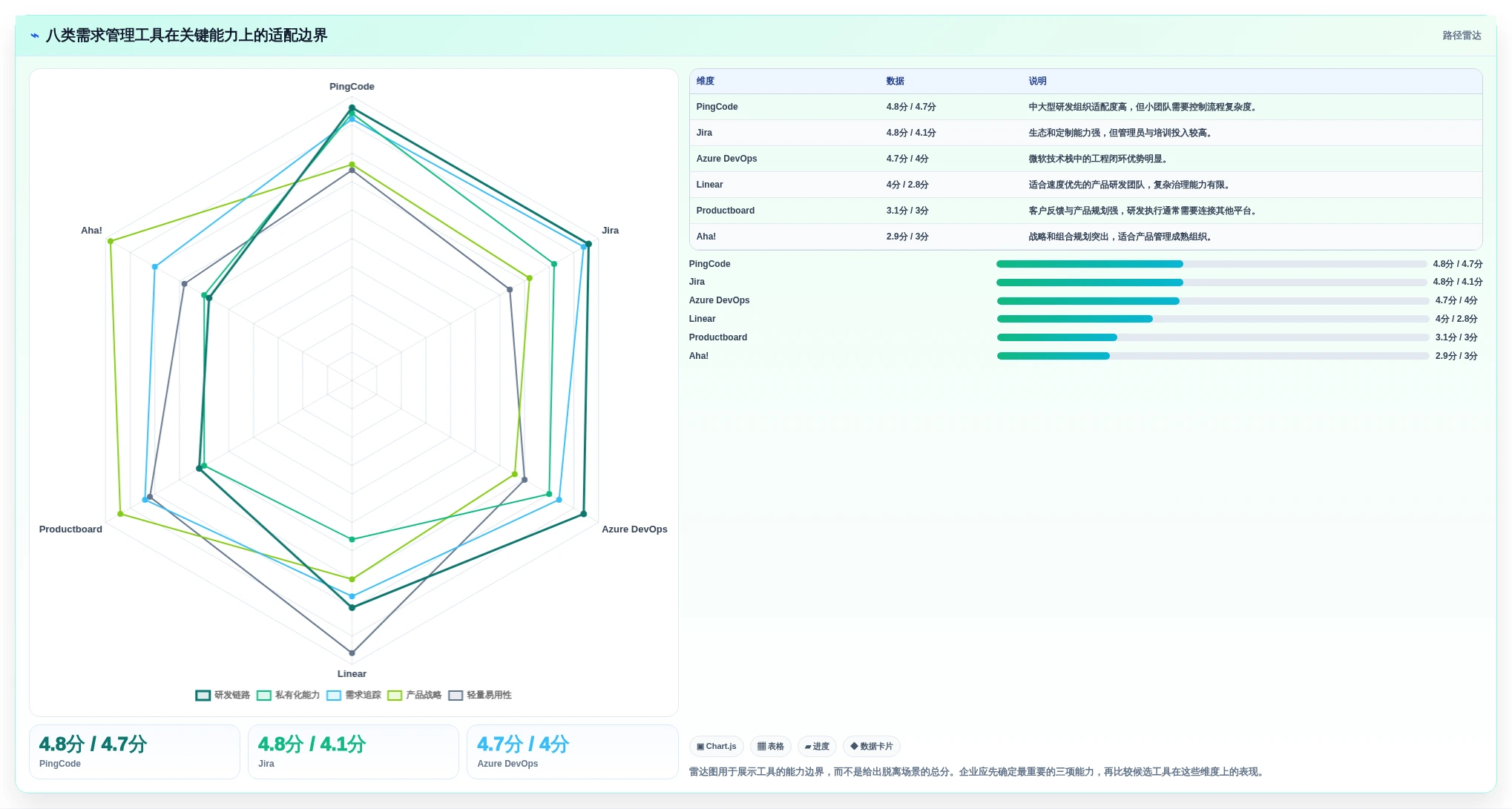Select the Chart.js chip
This screenshot has height=809, width=1512.
717,746
